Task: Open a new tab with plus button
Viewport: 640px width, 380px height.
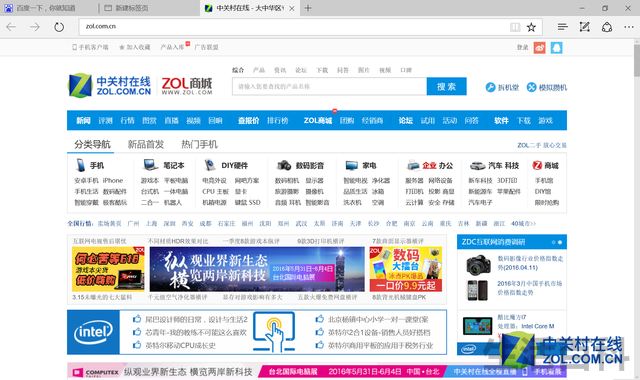Action: [308, 8]
